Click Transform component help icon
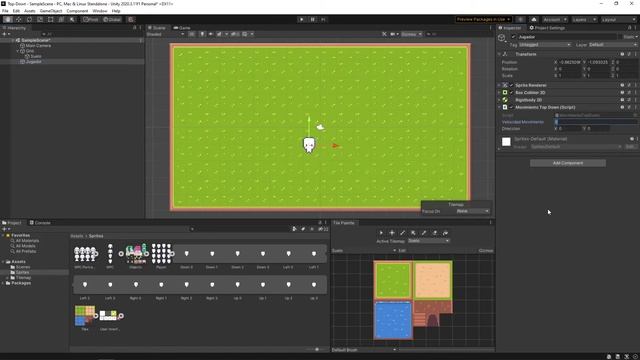Image resolution: width=640 pixels, height=360 pixels. click(622, 54)
